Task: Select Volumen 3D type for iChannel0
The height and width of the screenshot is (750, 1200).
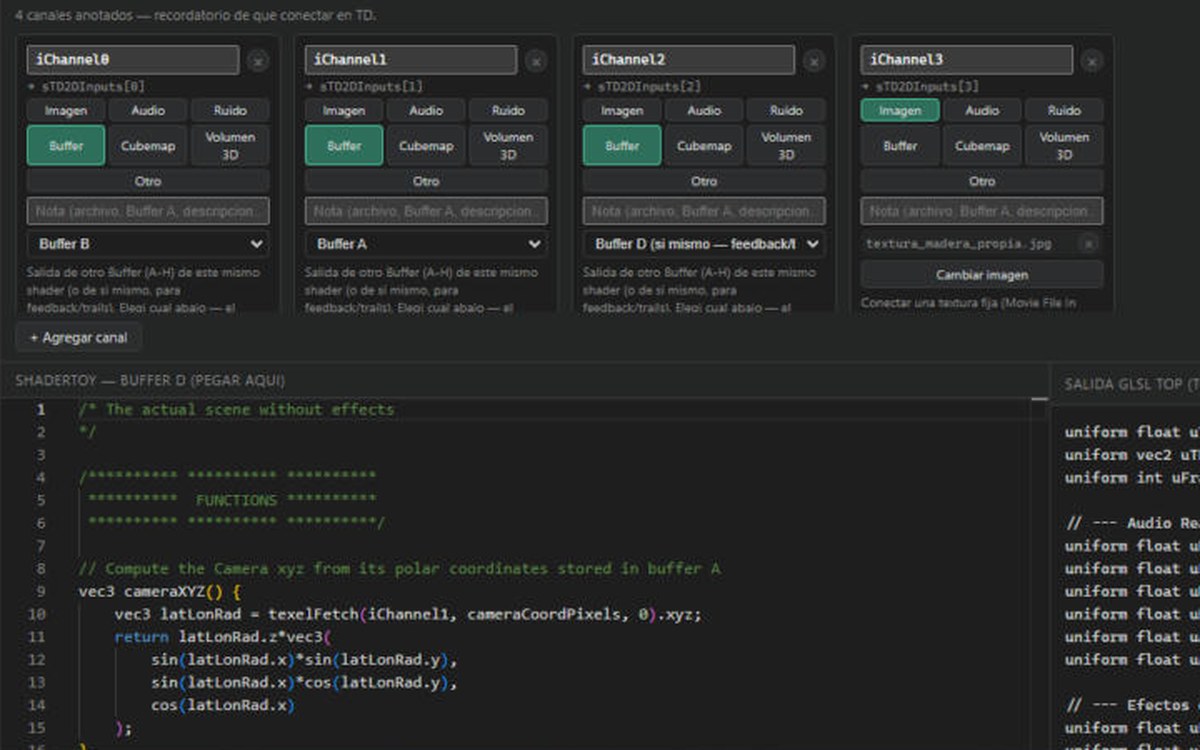Action: (x=230, y=145)
